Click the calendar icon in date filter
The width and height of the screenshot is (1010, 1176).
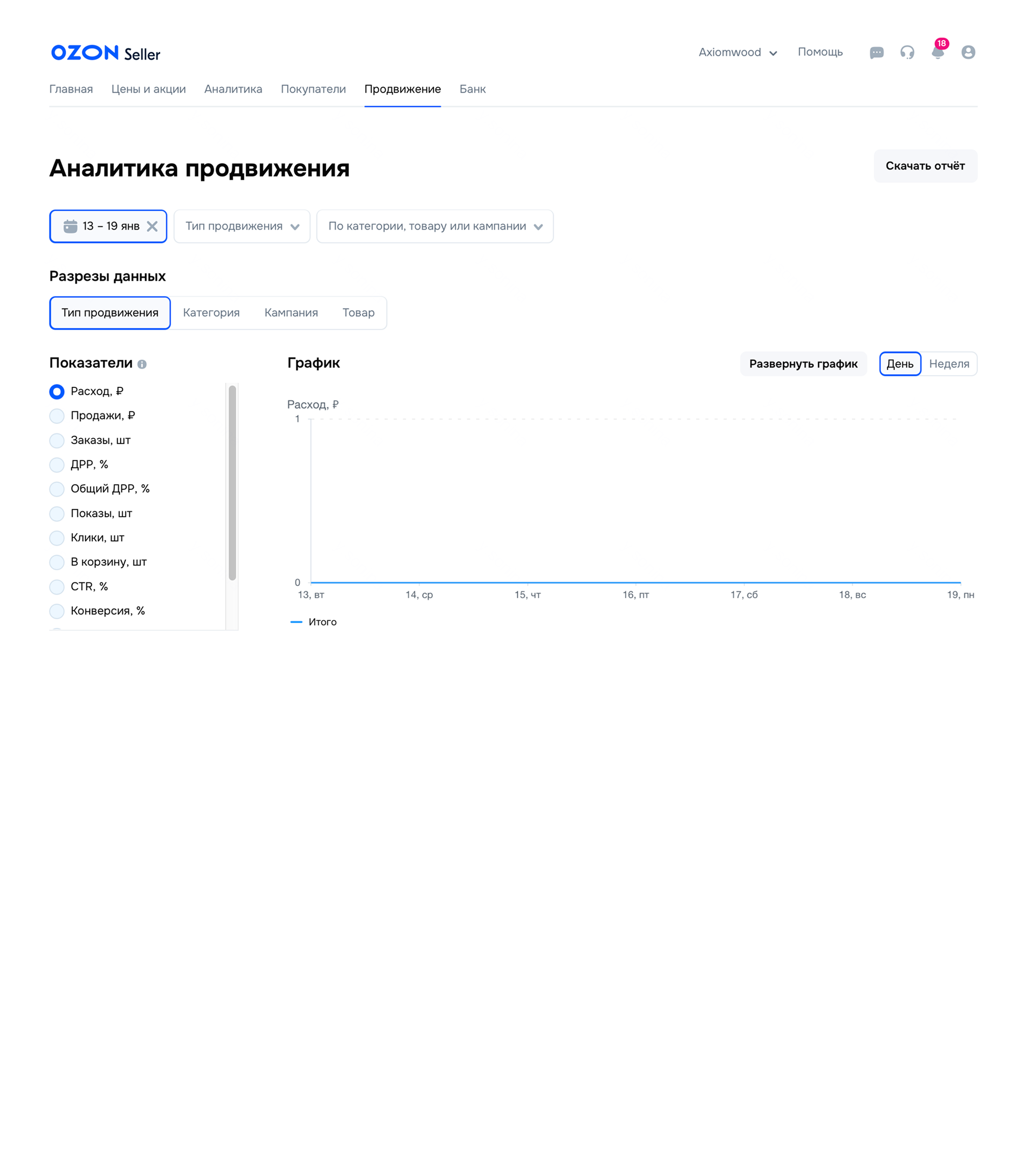(70, 227)
